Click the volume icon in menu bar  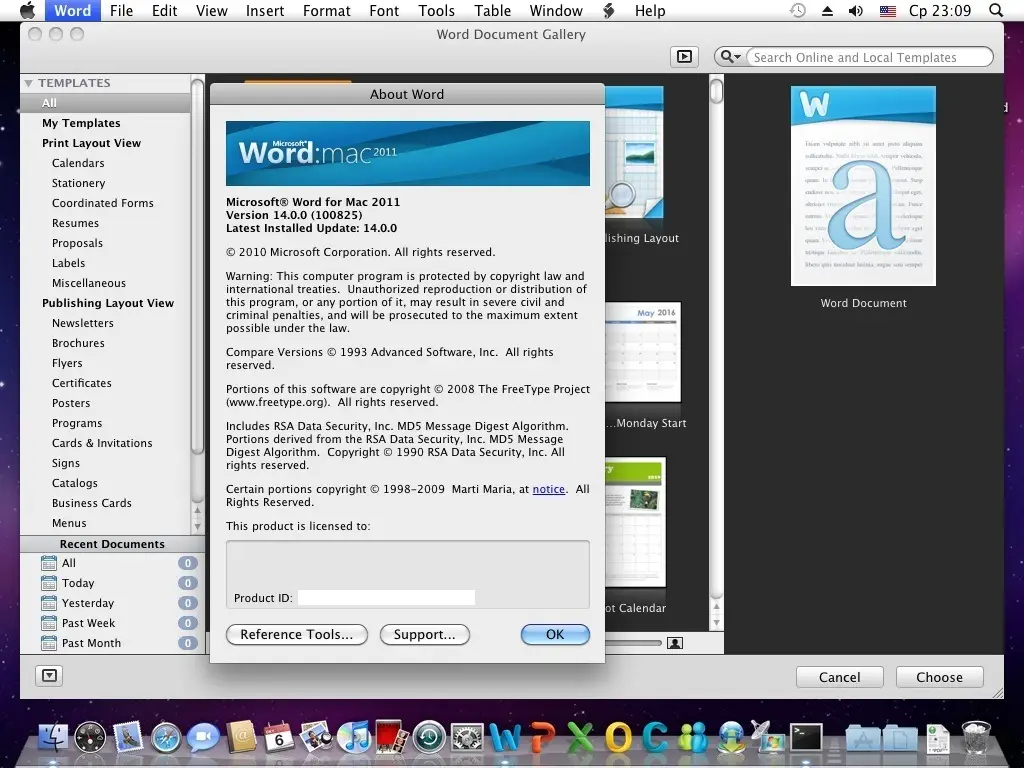click(856, 10)
